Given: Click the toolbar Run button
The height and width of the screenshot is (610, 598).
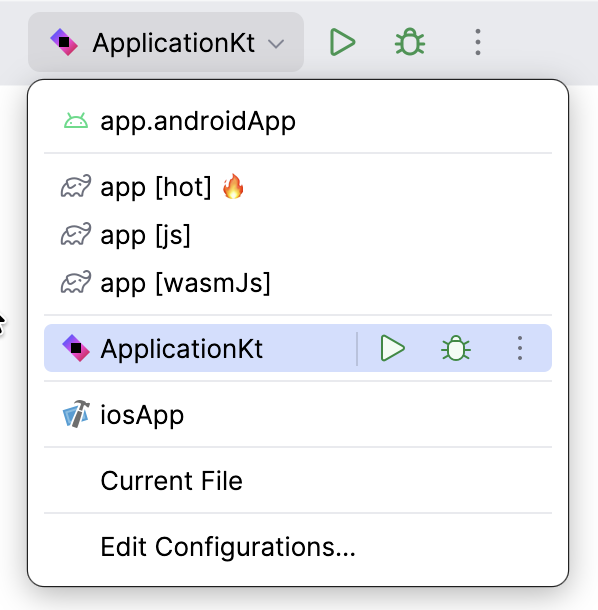Looking at the screenshot, I should pyautogui.click(x=342, y=42).
